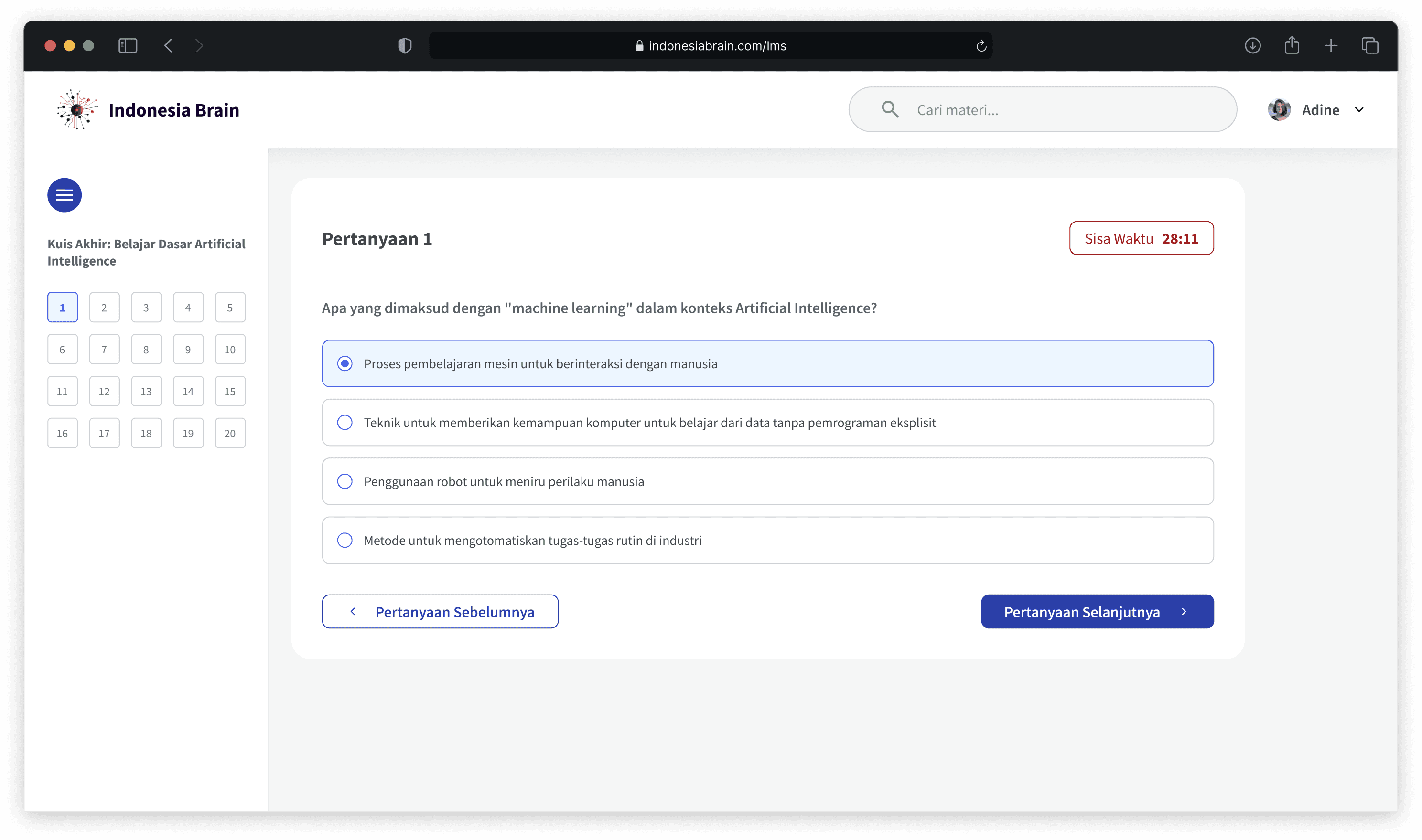This screenshot has height=840, width=1422.
Task: Open the browser downloads icon
Action: point(1252,45)
